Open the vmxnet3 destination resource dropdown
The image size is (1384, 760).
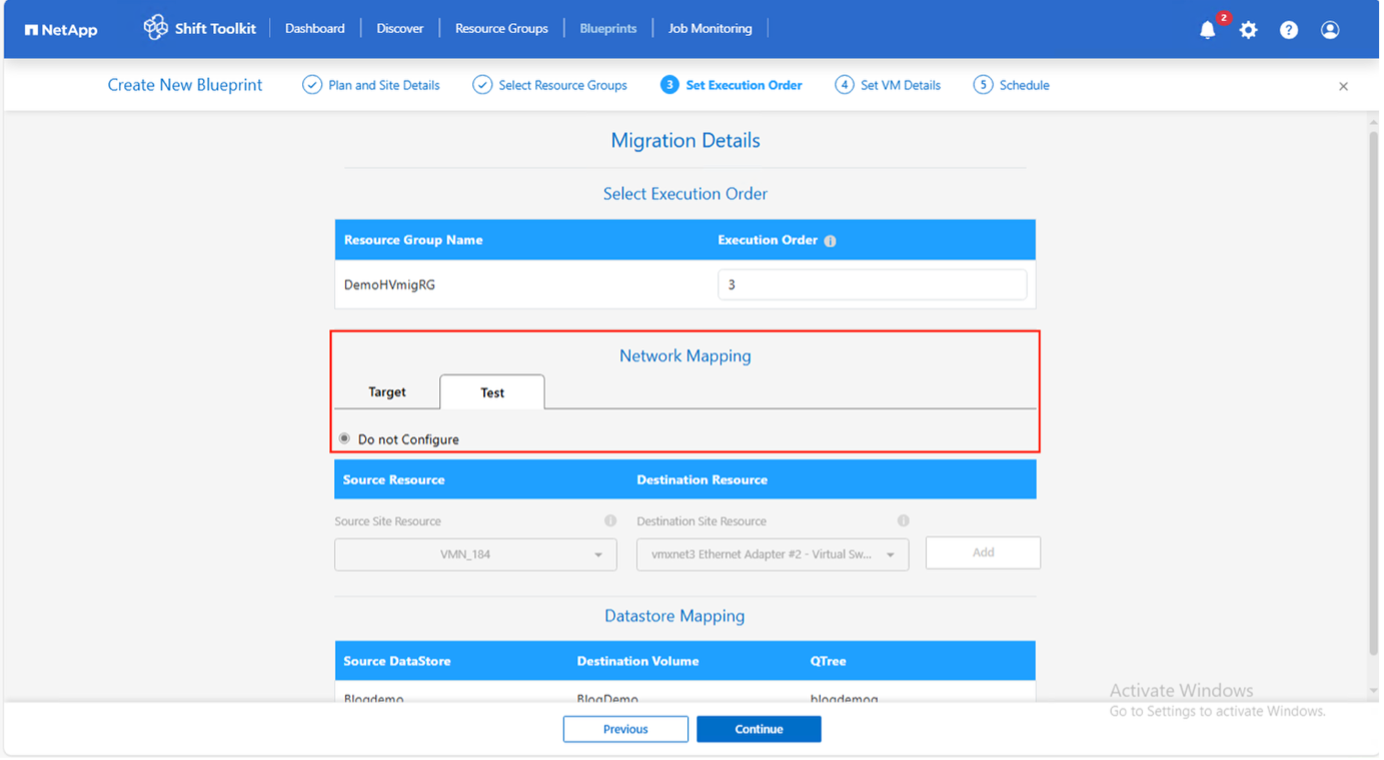click(772, 555)
